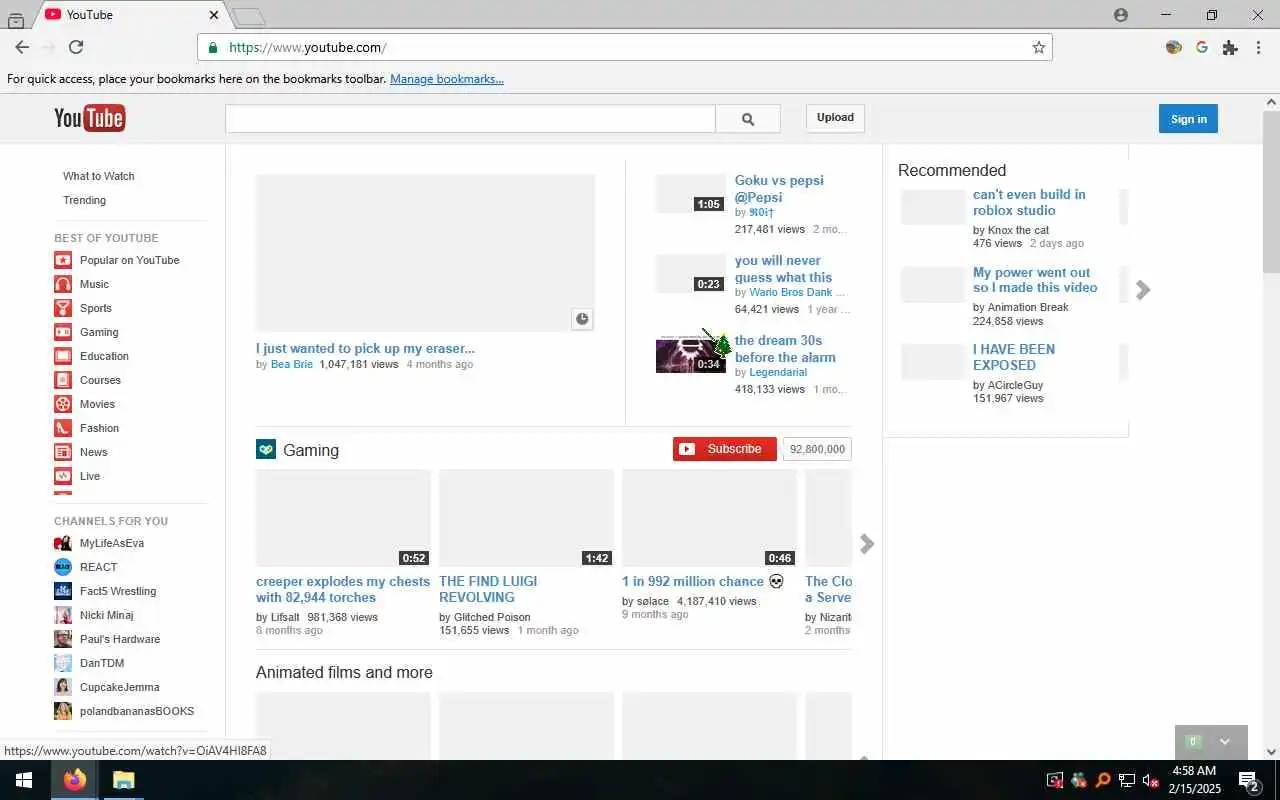Click the Nicki Minaj channel avatar
Image resolution: width=1280 pixels, height=800 pixels.
(x=63, y=615)
